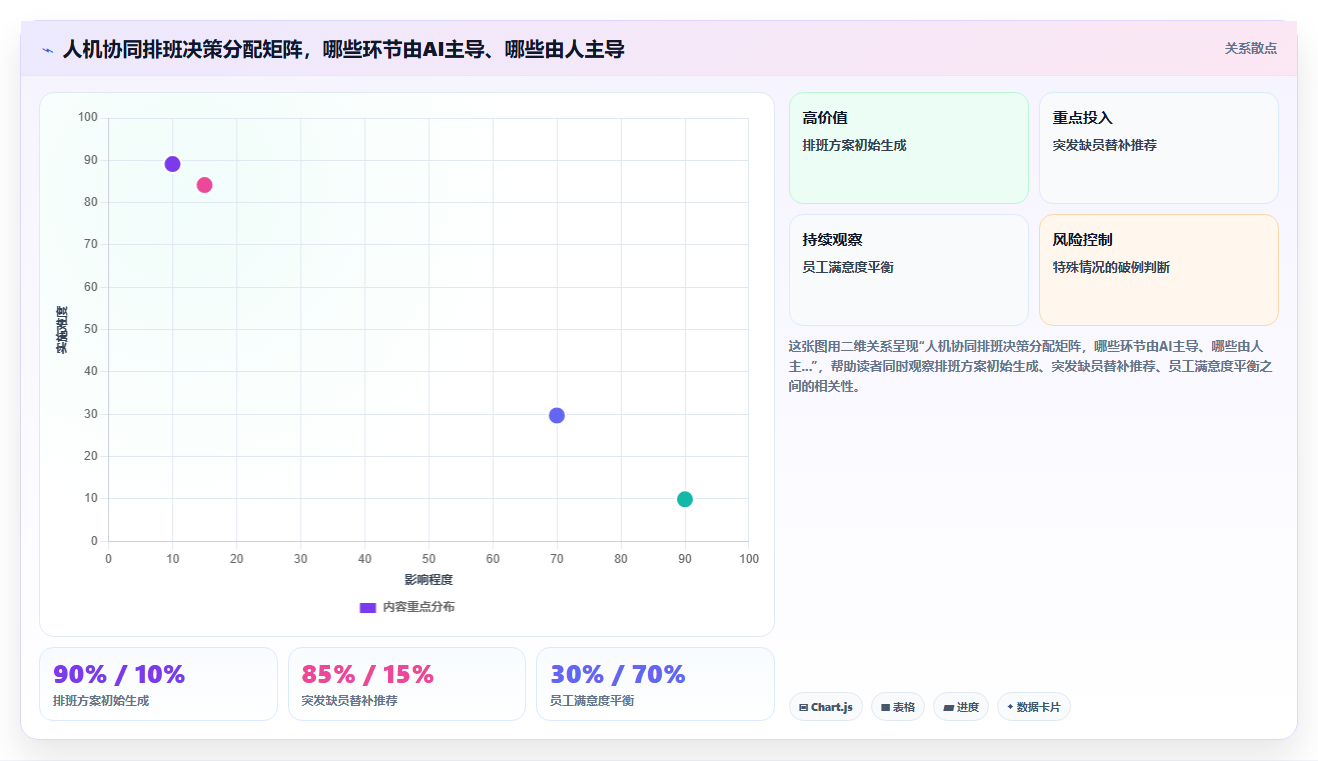Click the 30% / 70% stat card

point(655,684)
